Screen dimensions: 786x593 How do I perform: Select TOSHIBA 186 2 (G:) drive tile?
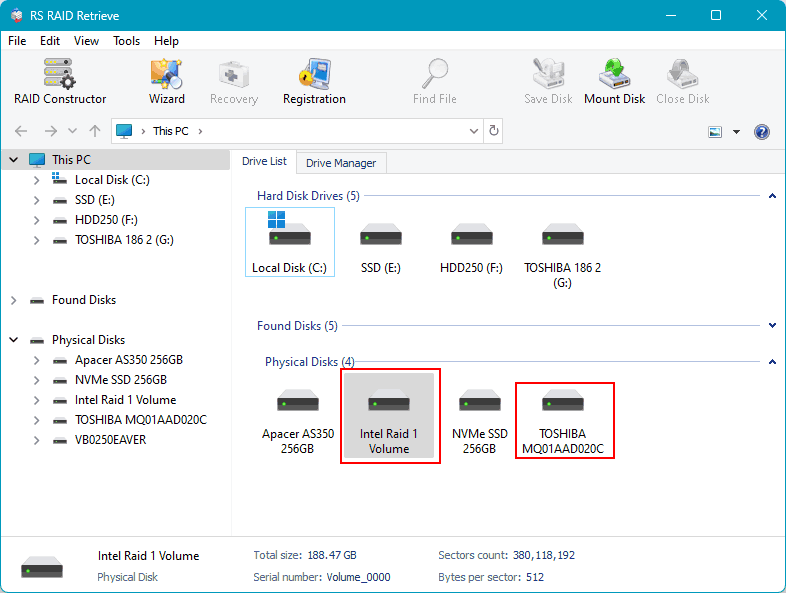pyautogui.click(x=562, y=255)
